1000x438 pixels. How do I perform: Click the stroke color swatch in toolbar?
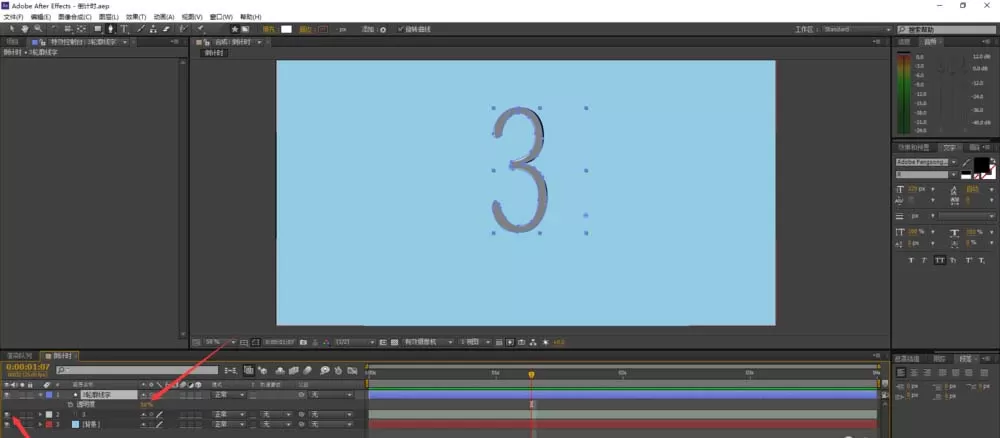coord(323,29)
